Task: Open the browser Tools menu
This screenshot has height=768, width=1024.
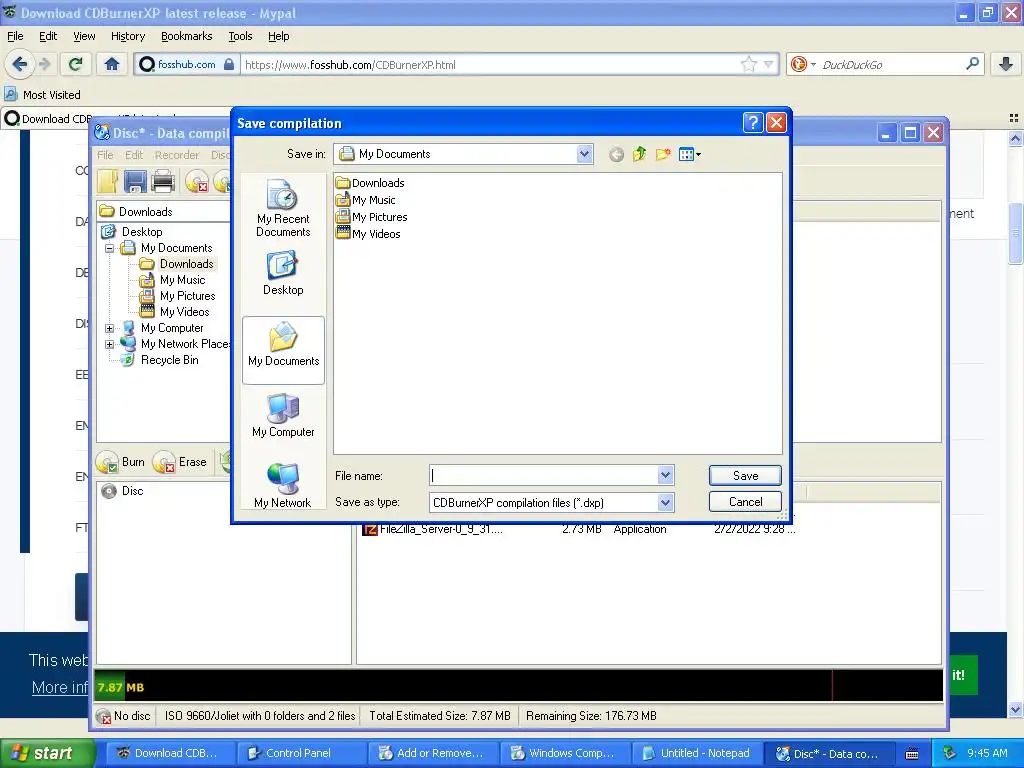Action: [240, 36]
